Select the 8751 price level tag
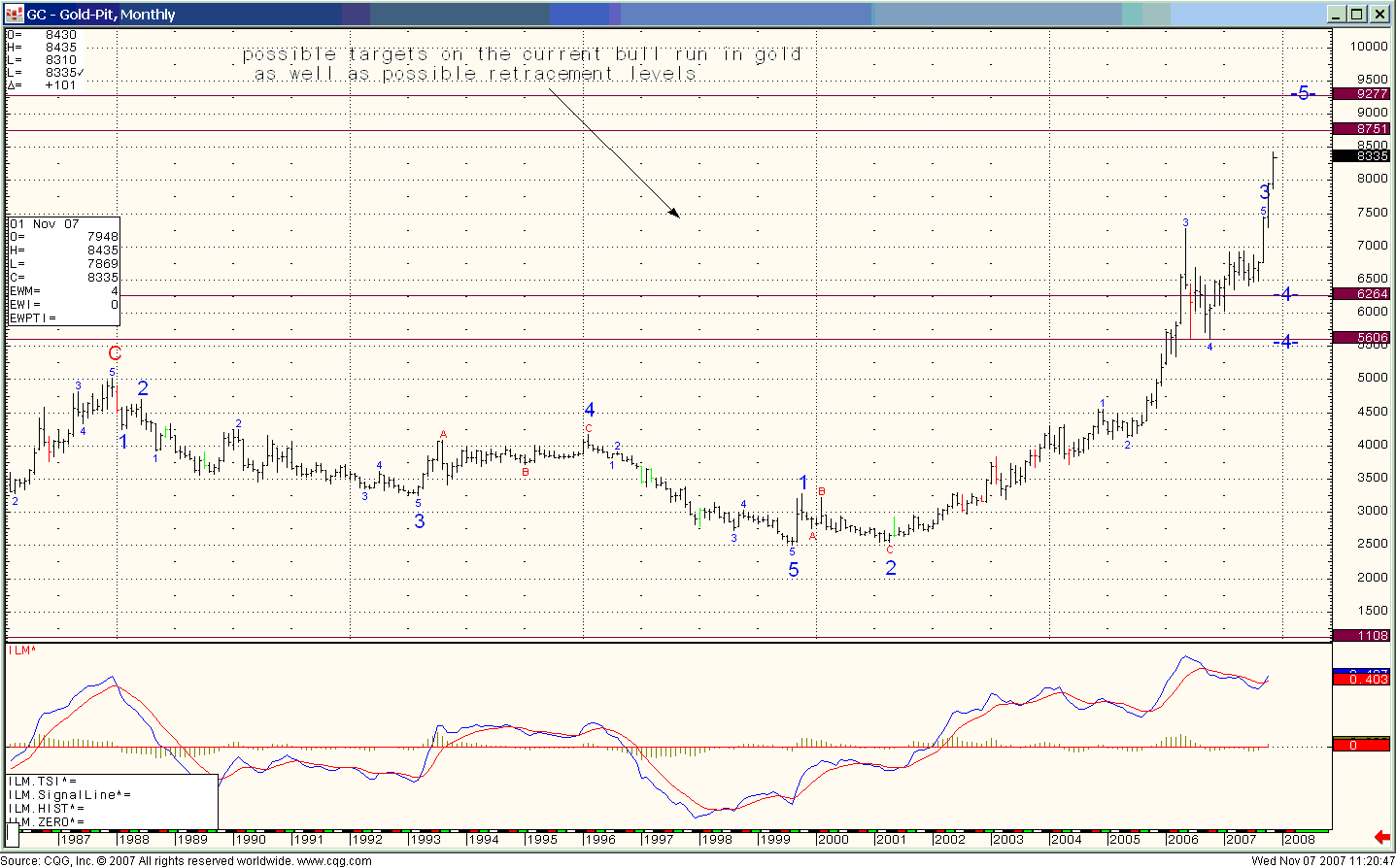Image resolution: width=1396 pixels, height=868 pixels. (1362, 128)
